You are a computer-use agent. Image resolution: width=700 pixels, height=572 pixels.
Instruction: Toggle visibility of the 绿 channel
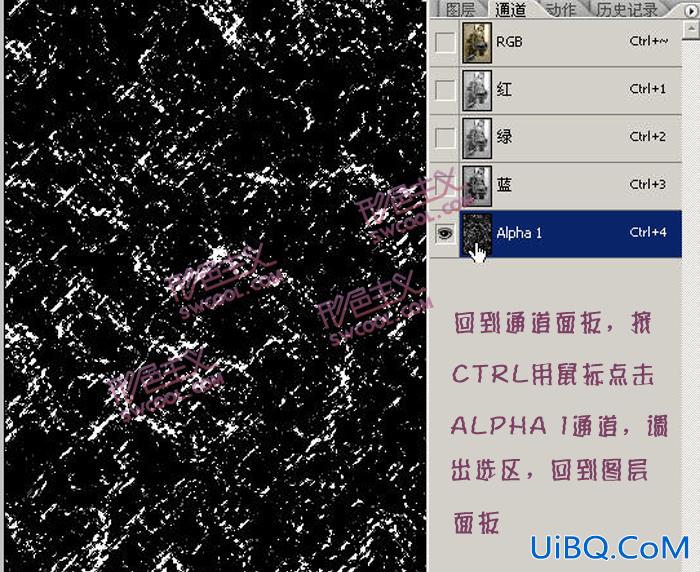point(445,138)
